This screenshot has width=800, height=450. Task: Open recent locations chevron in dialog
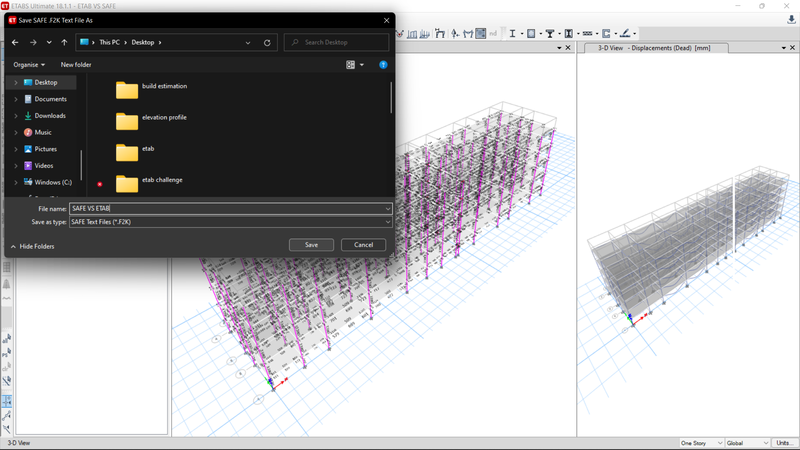pyautogui.click(x=49, y=42)
